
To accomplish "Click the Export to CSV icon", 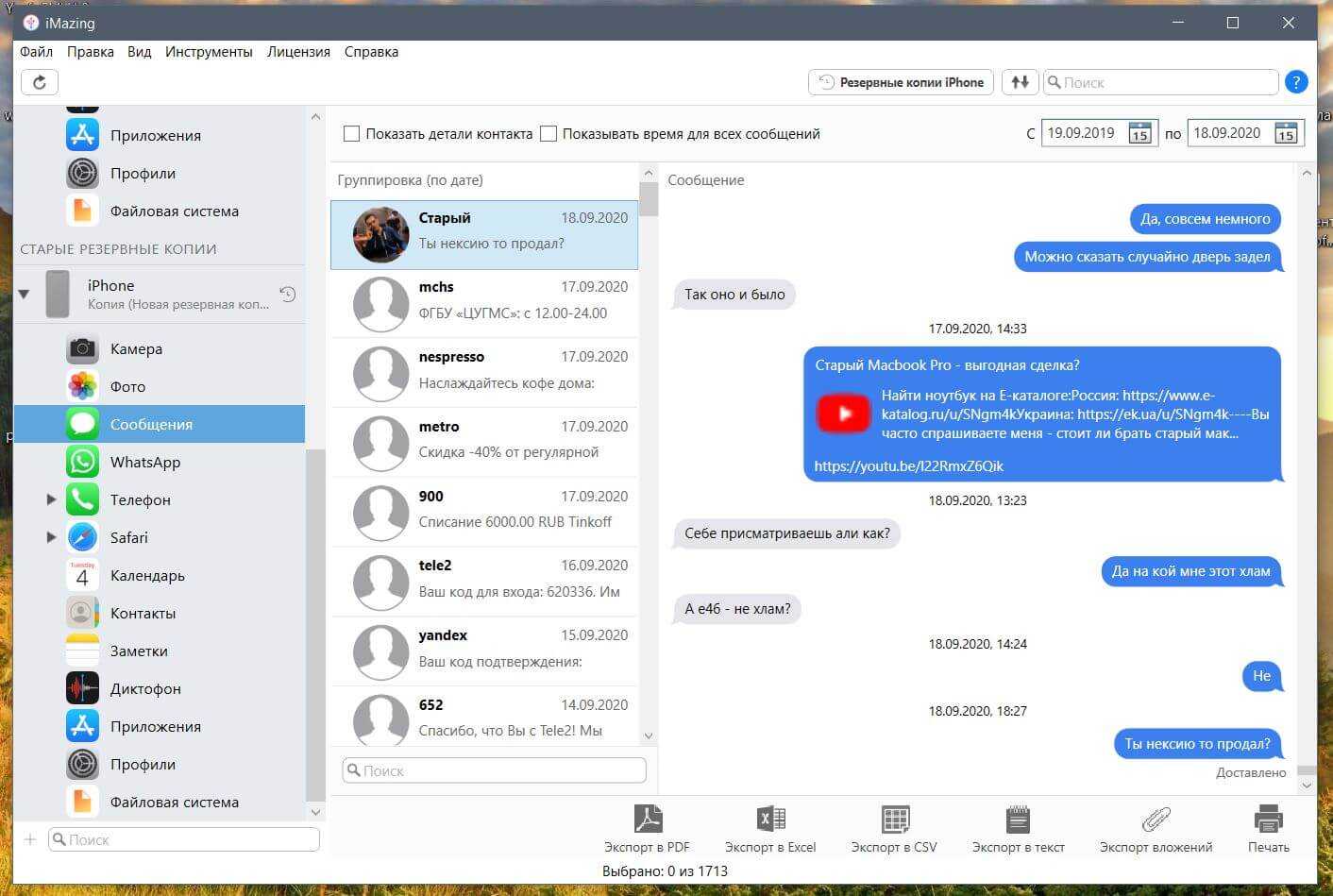I will [x=894, y=819].
